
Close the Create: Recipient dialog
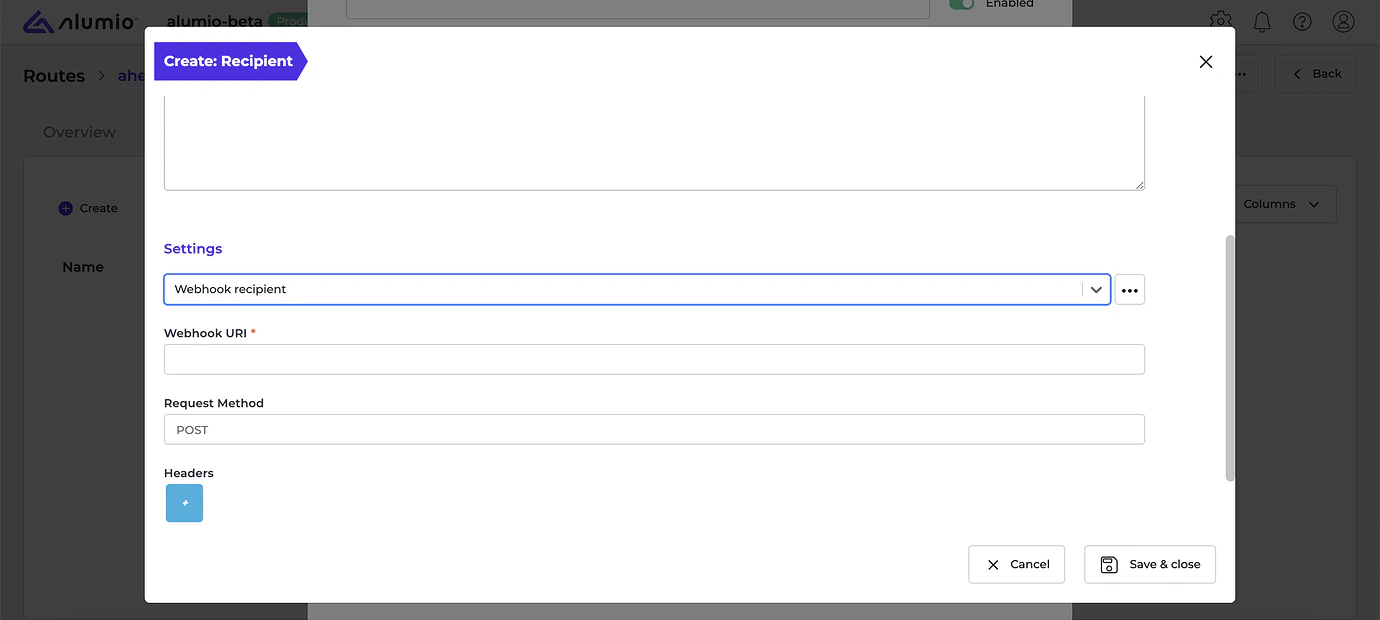1206,62
